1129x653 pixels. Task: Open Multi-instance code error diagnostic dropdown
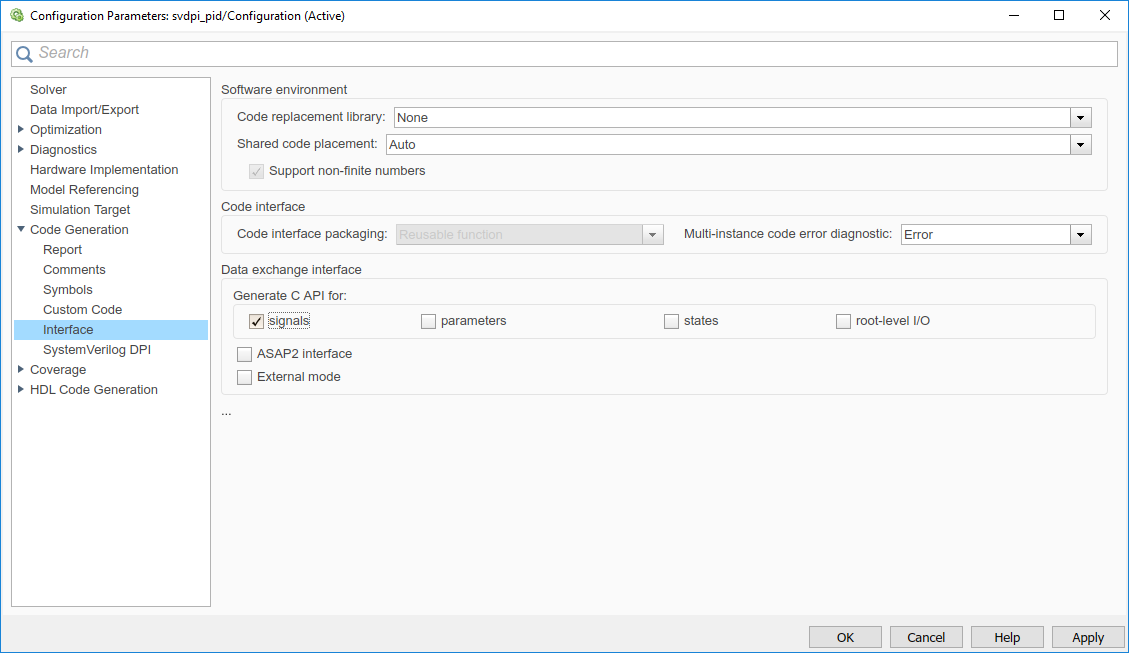[x=1080, y=235]
